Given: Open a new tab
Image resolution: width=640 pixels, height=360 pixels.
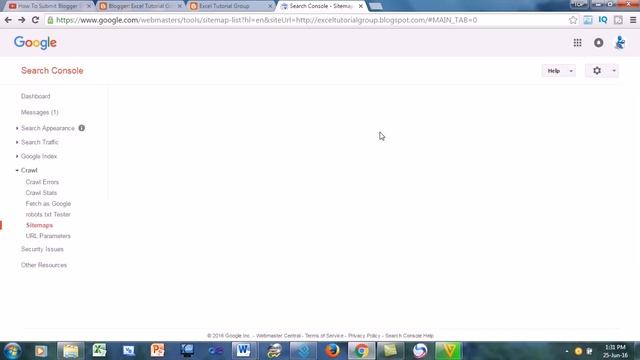Looking at the screenshot, I should 376,6.
